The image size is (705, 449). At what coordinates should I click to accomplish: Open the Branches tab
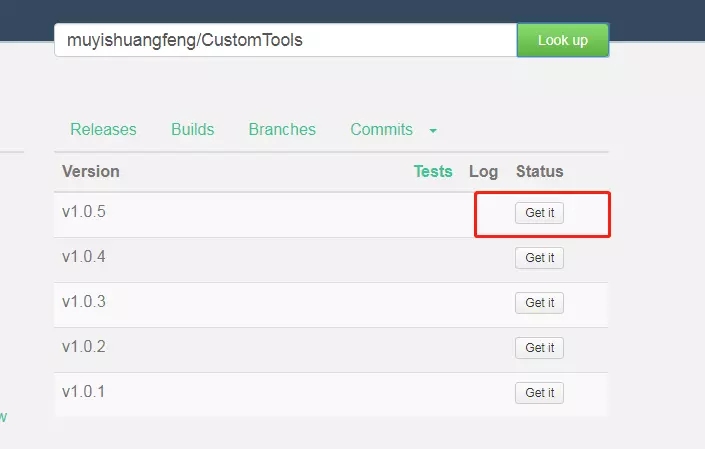point(282,129)
